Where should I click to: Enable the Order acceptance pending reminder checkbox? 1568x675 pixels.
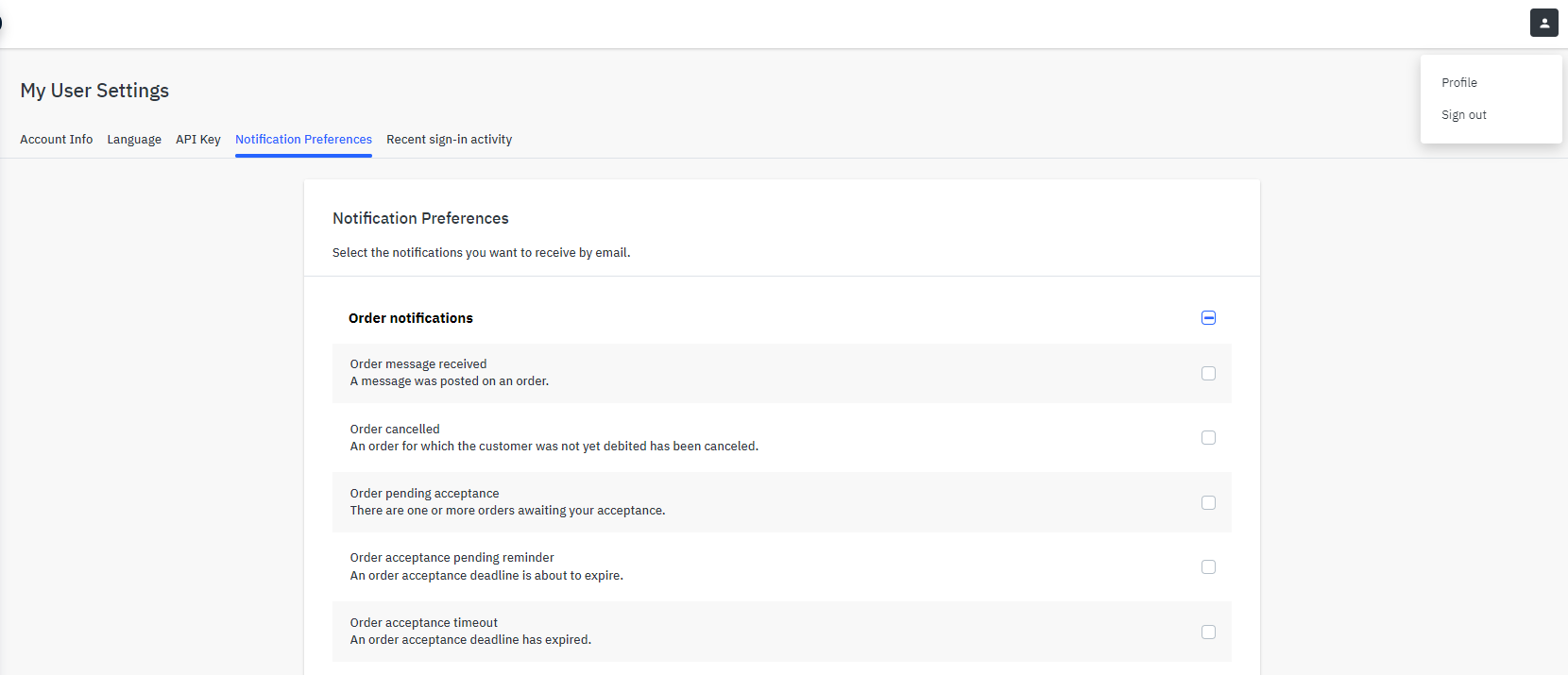tap(1208, 567)
